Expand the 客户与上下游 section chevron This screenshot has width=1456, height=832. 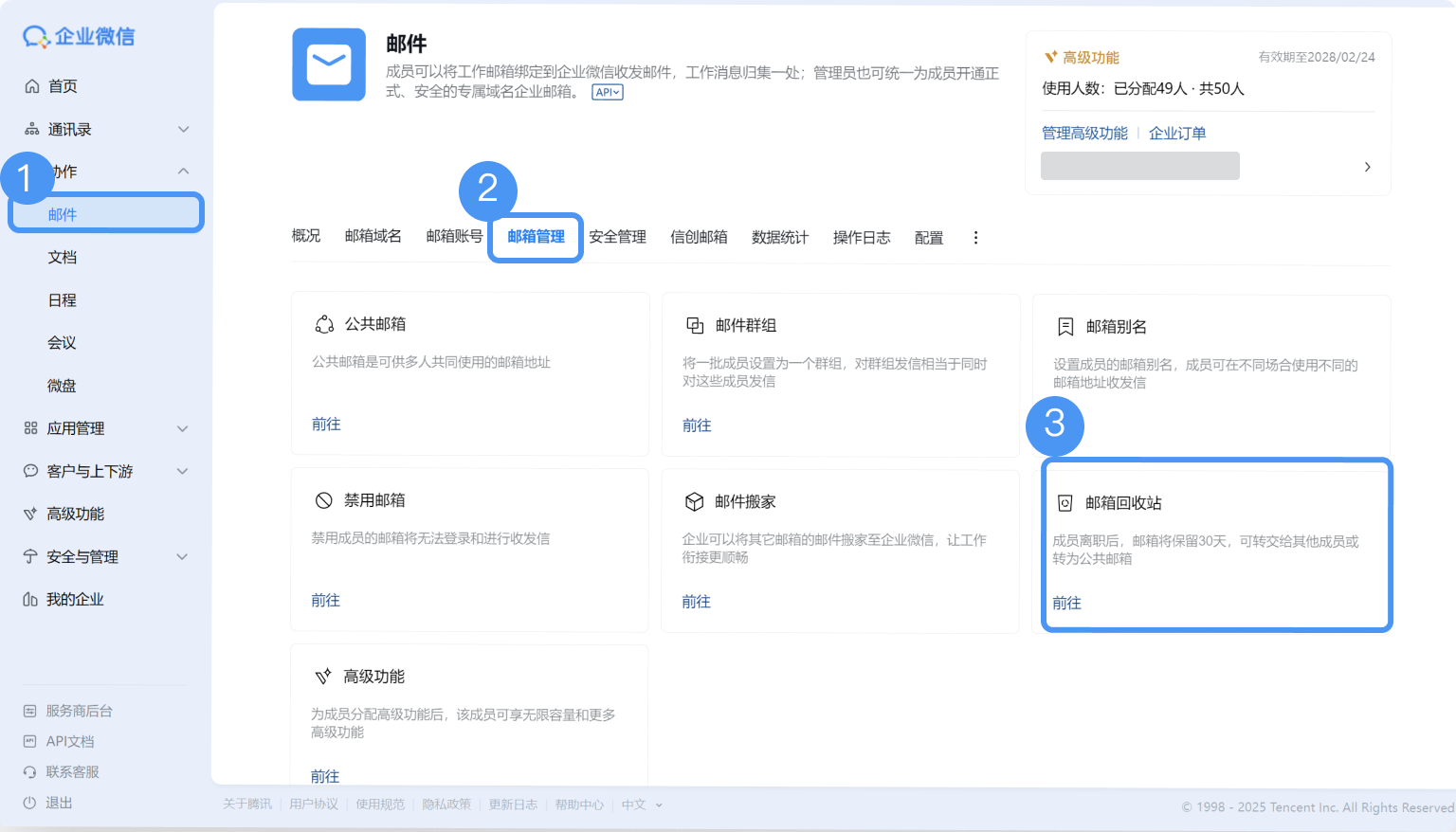point(183,471)
